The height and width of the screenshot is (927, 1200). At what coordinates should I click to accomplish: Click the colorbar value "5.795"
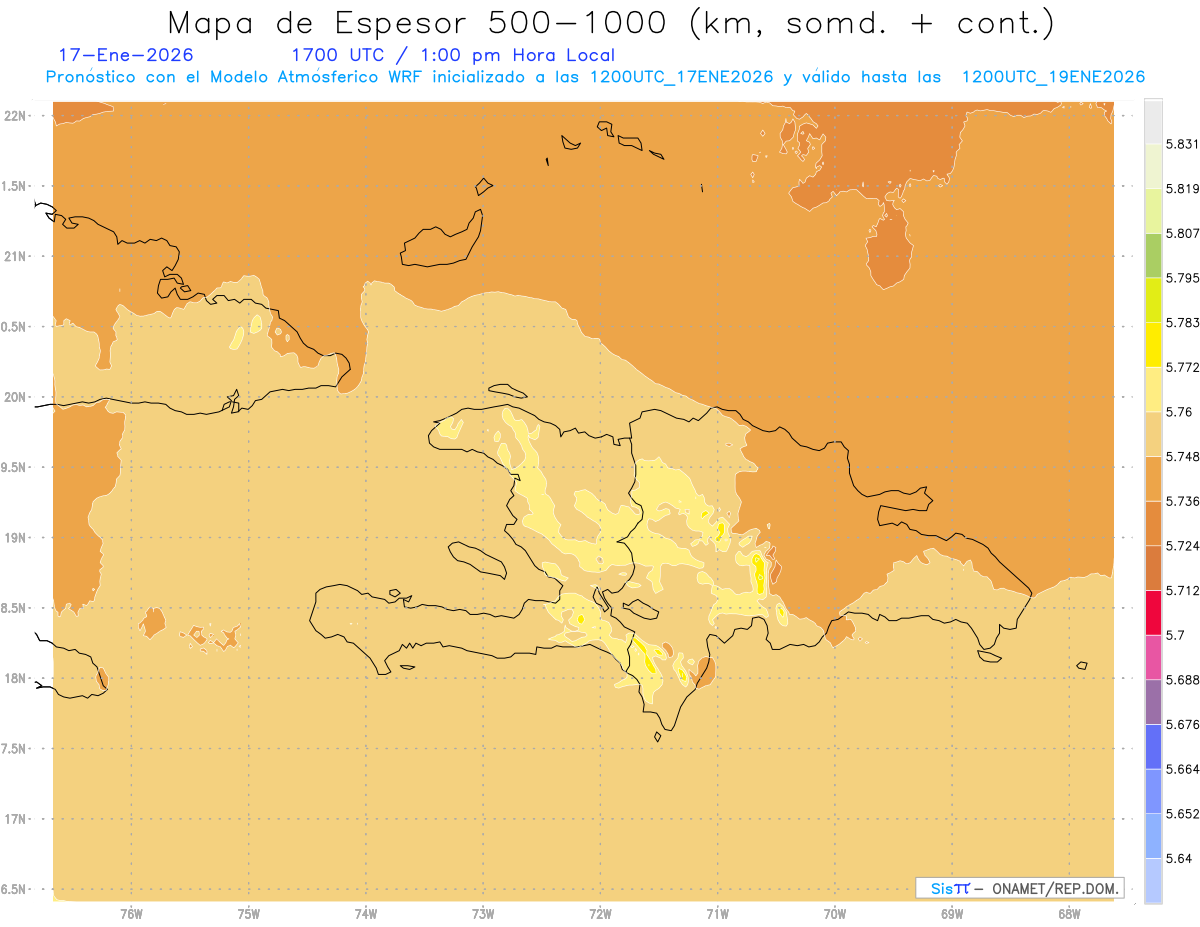1182,278
